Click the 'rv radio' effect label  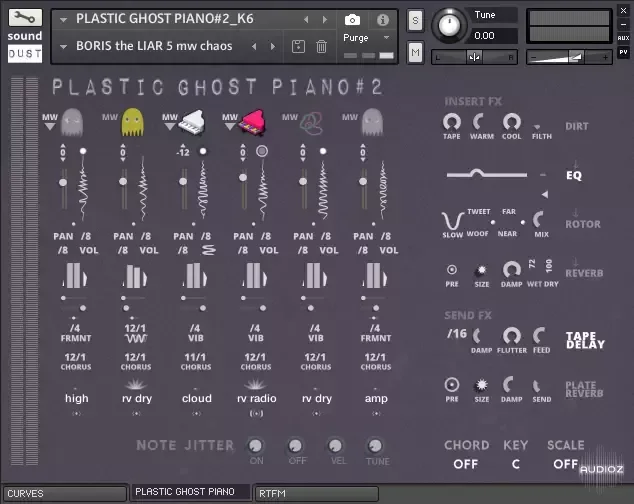point(256,398)
